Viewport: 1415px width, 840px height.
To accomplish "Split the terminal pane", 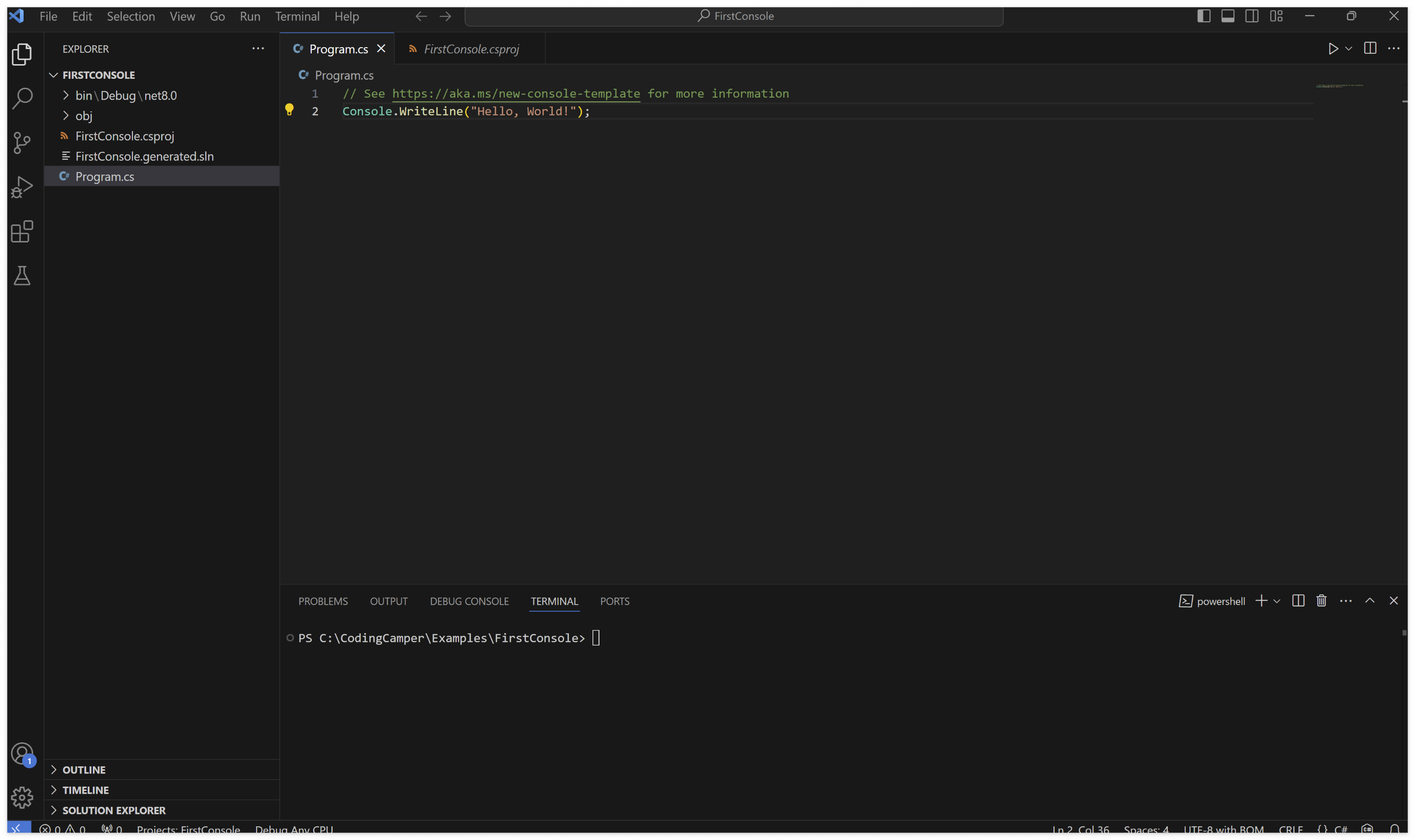I will 1298,600.
